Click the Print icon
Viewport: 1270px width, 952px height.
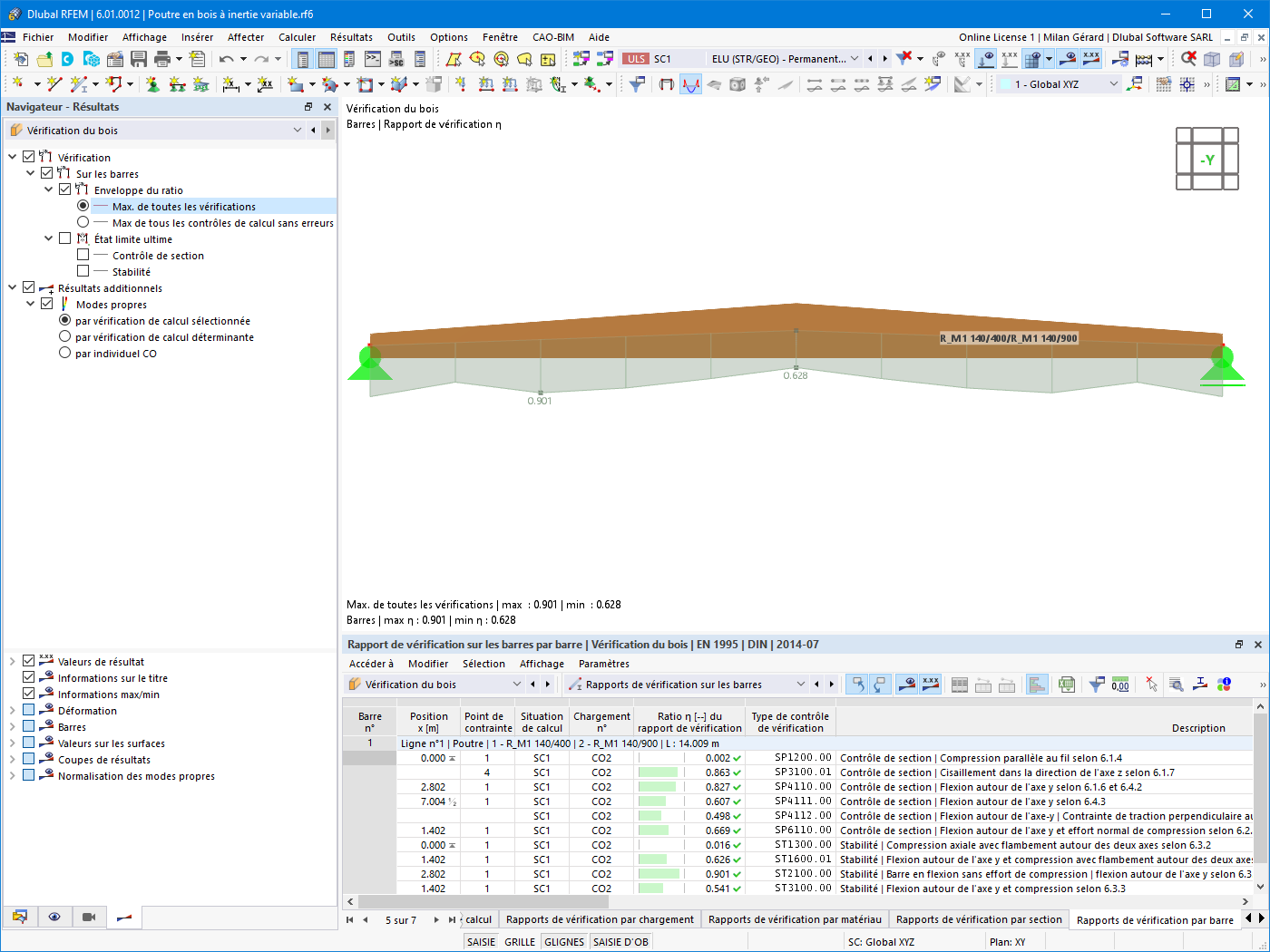[x=162, y=59]
